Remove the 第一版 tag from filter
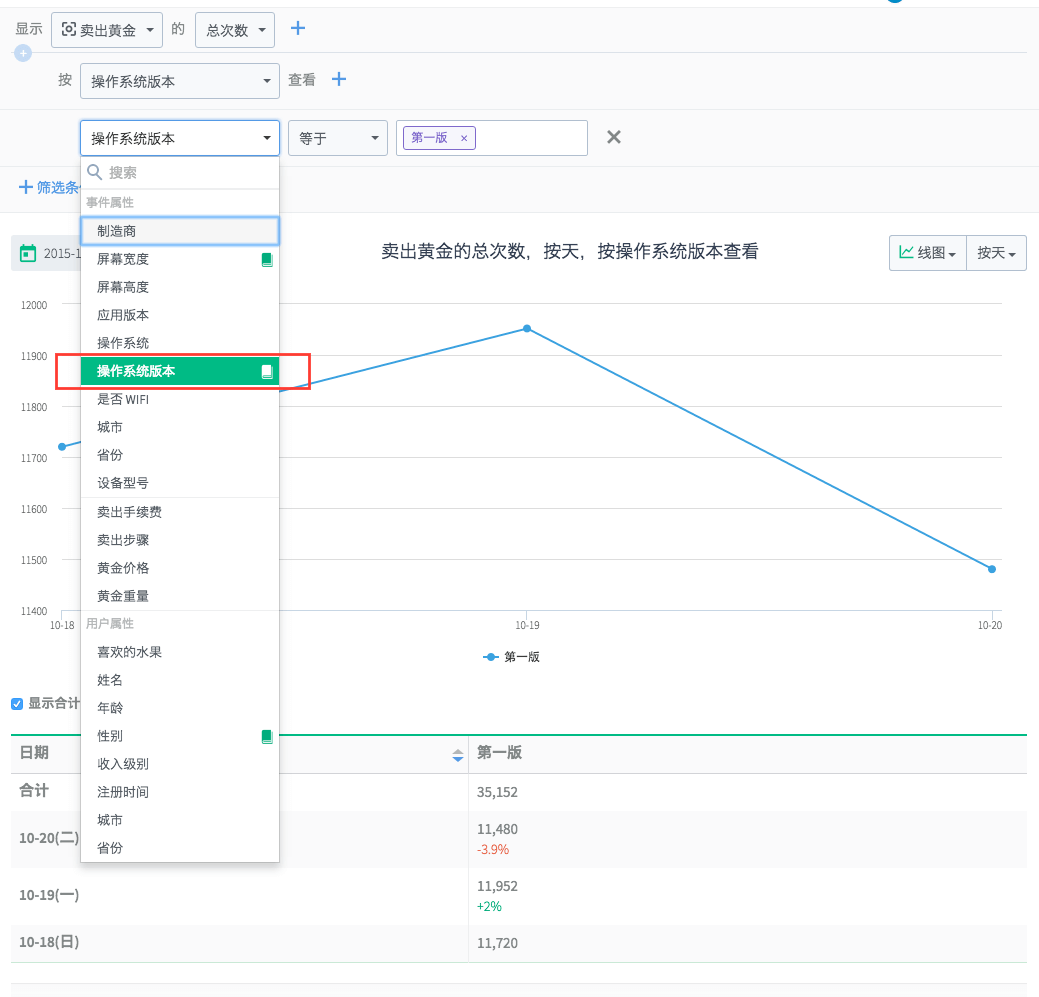 click(464, 138)
